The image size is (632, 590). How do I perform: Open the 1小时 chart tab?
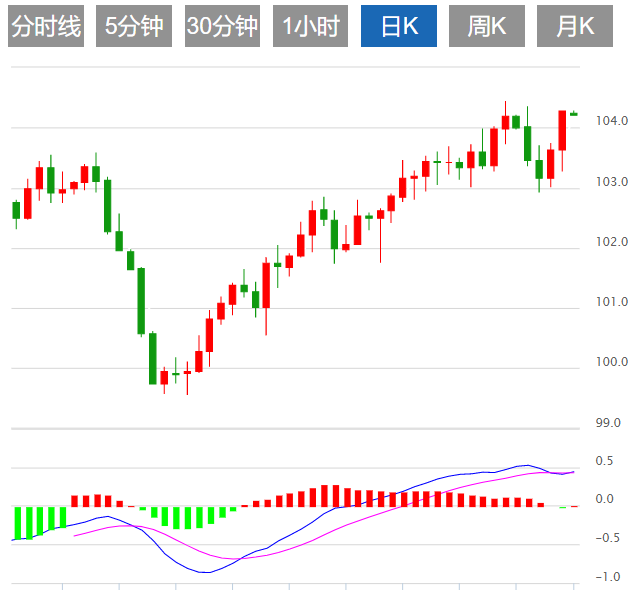[310, 26]
